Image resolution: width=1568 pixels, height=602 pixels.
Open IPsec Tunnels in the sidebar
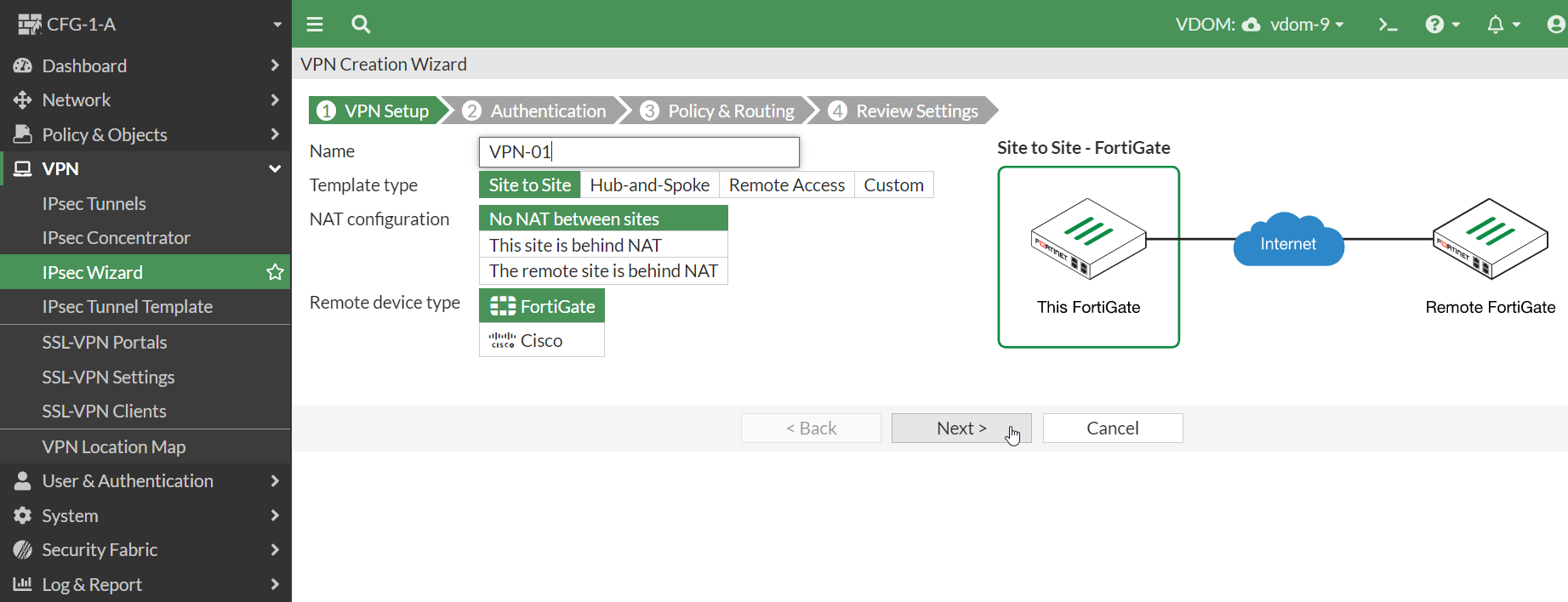coord(94,204)
